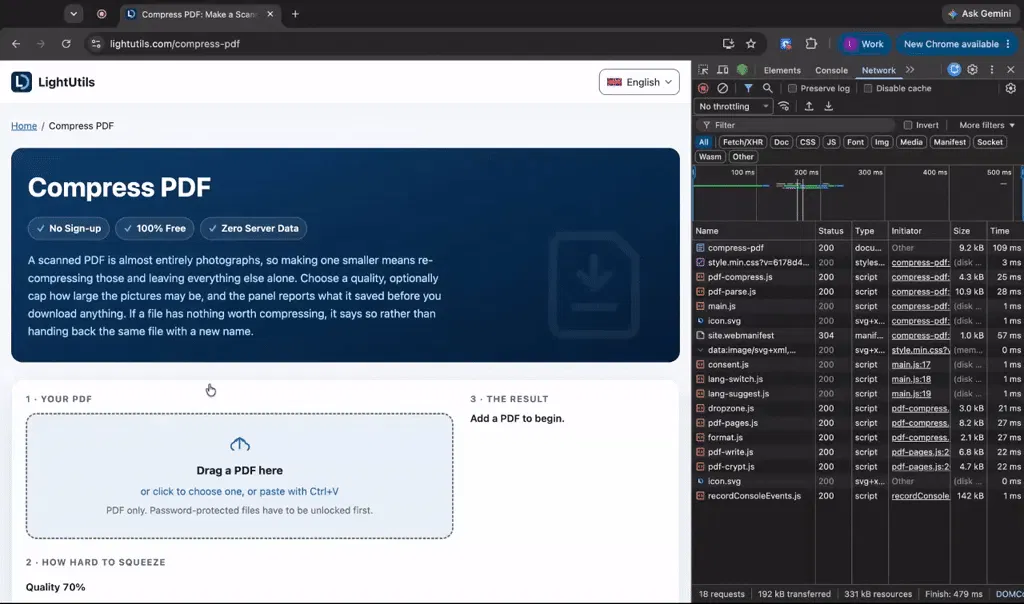Viewport: 1024px width, 604px height.
Task: Open the network conditions wifi icon
Action: 784,106
